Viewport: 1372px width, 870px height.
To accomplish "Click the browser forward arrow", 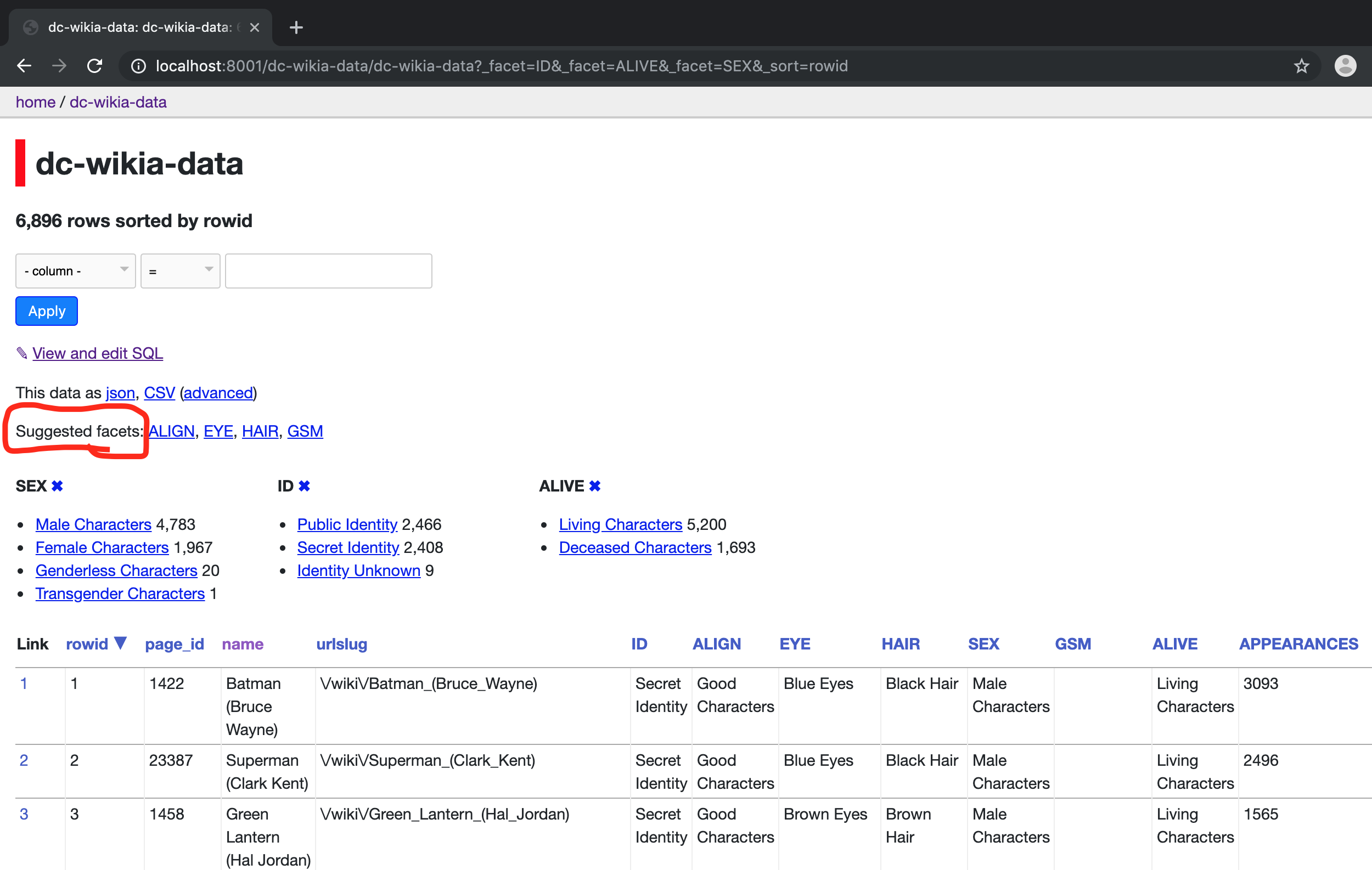I will coord(59,66).
